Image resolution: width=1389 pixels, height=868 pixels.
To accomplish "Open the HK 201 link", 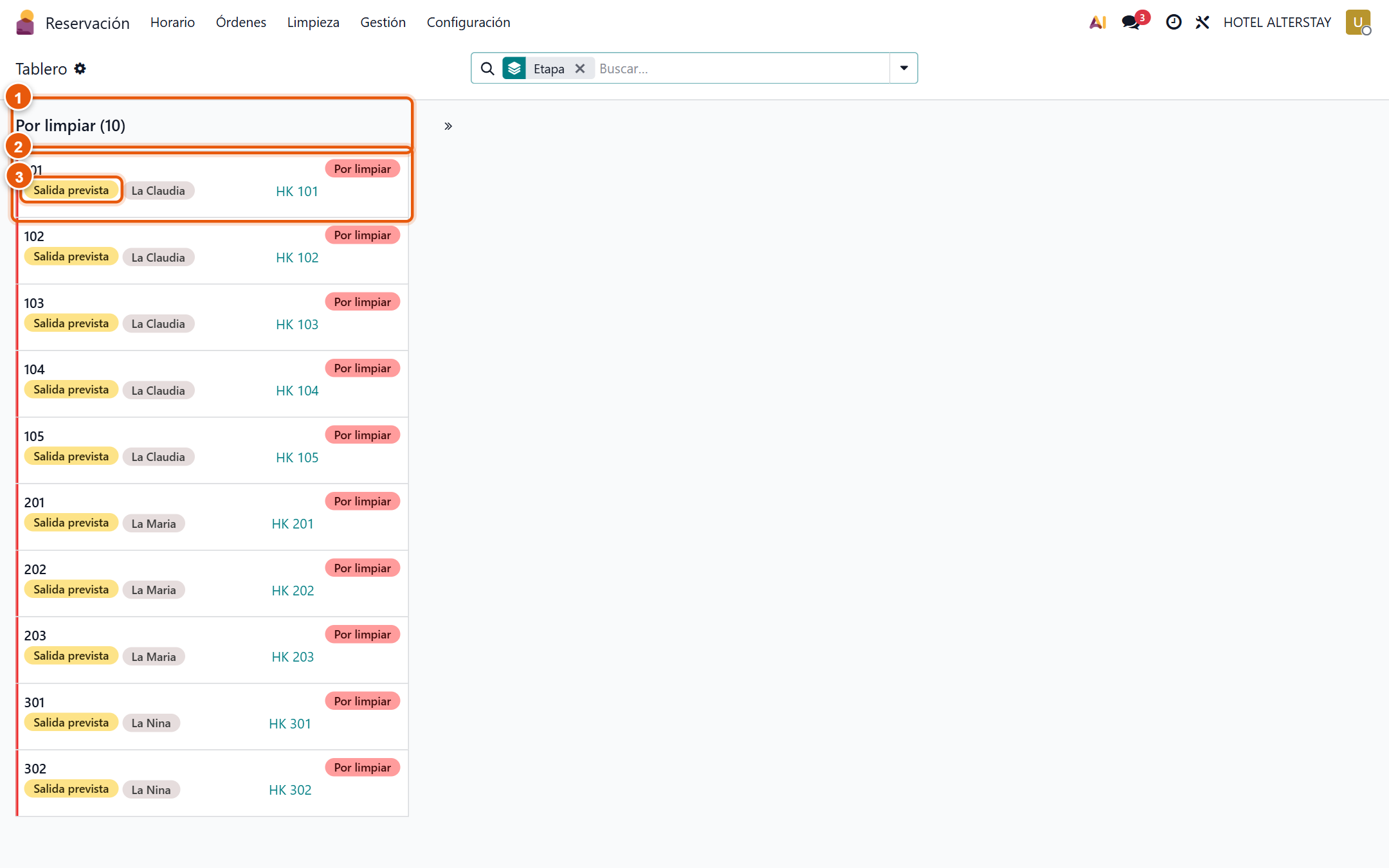I will click(x=293, y=523).
